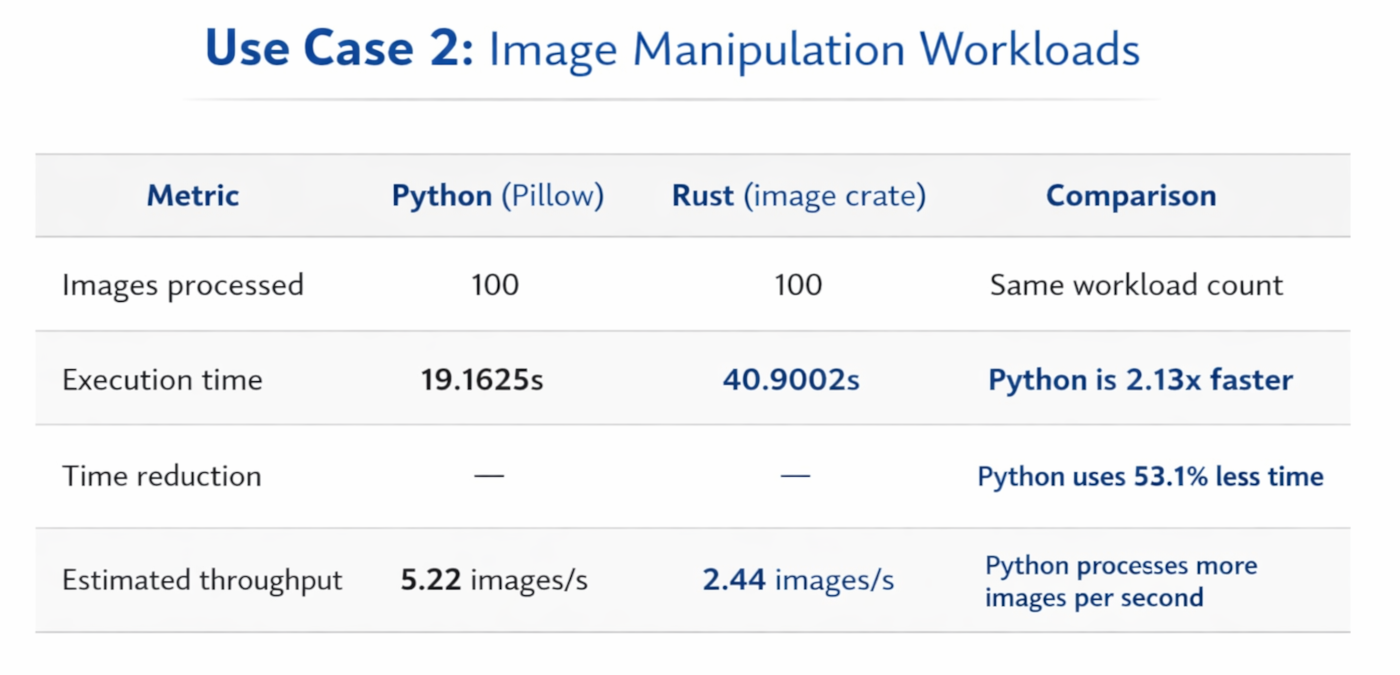
Task: Select the Python images processed value 100
Action: tap(497, 284)
